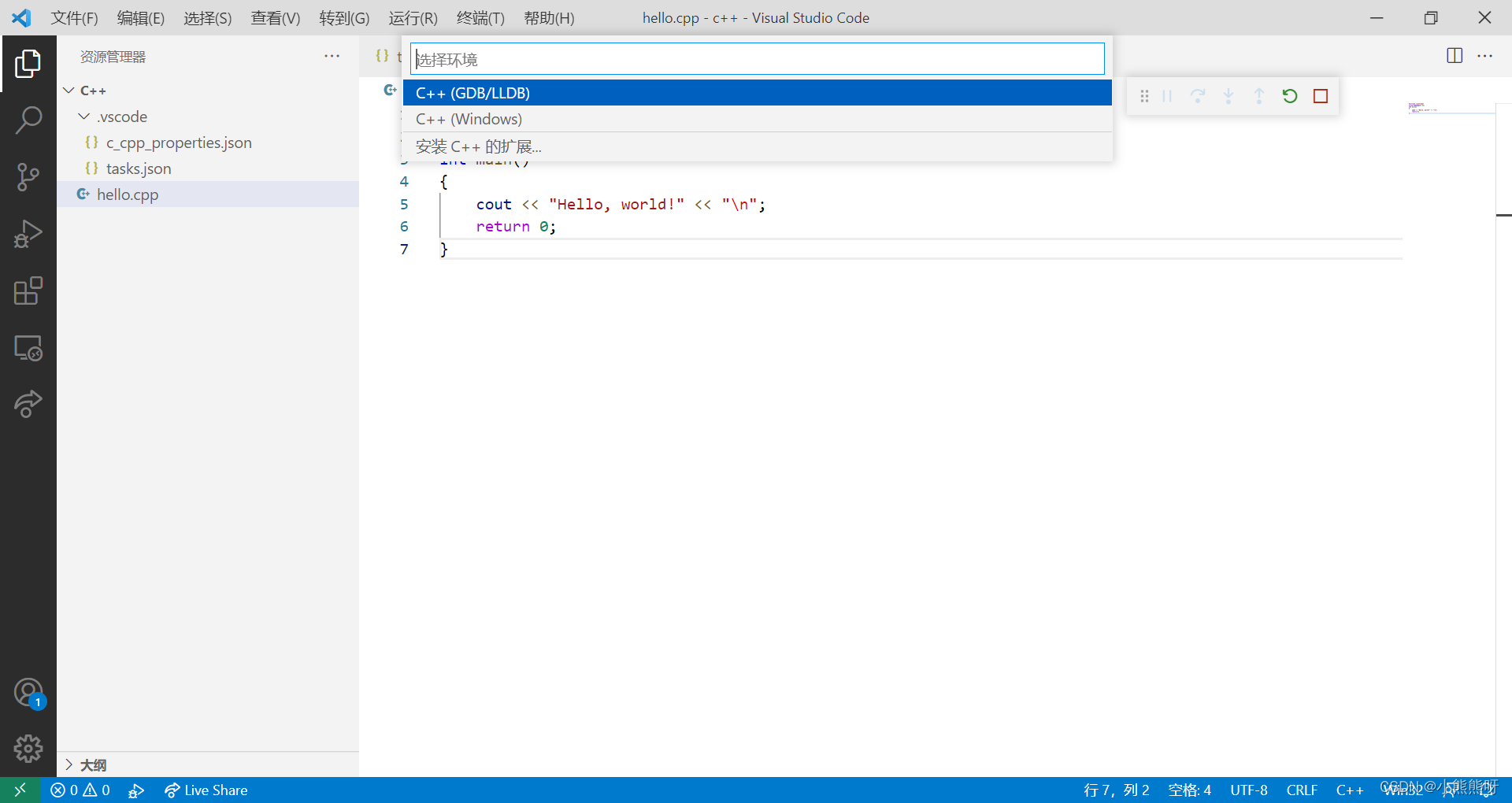Click the VS Code logo icon
Screen dimensions: 1512x803
21,17
